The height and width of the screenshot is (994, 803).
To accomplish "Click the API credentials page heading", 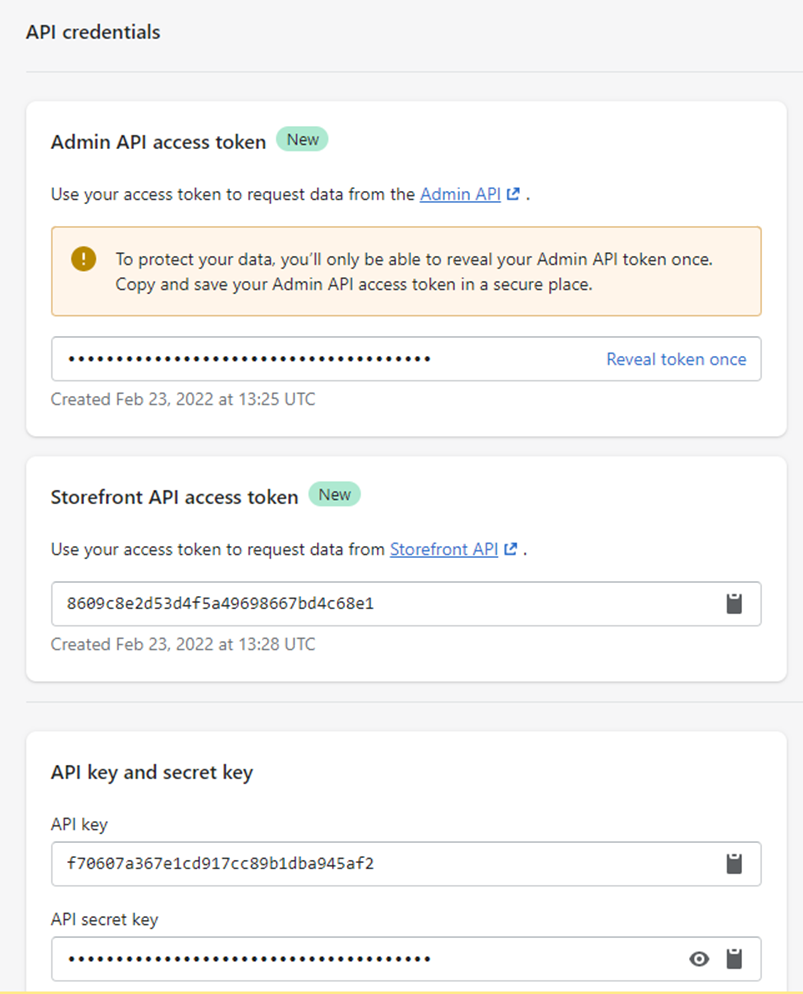I will coord(92,32).
